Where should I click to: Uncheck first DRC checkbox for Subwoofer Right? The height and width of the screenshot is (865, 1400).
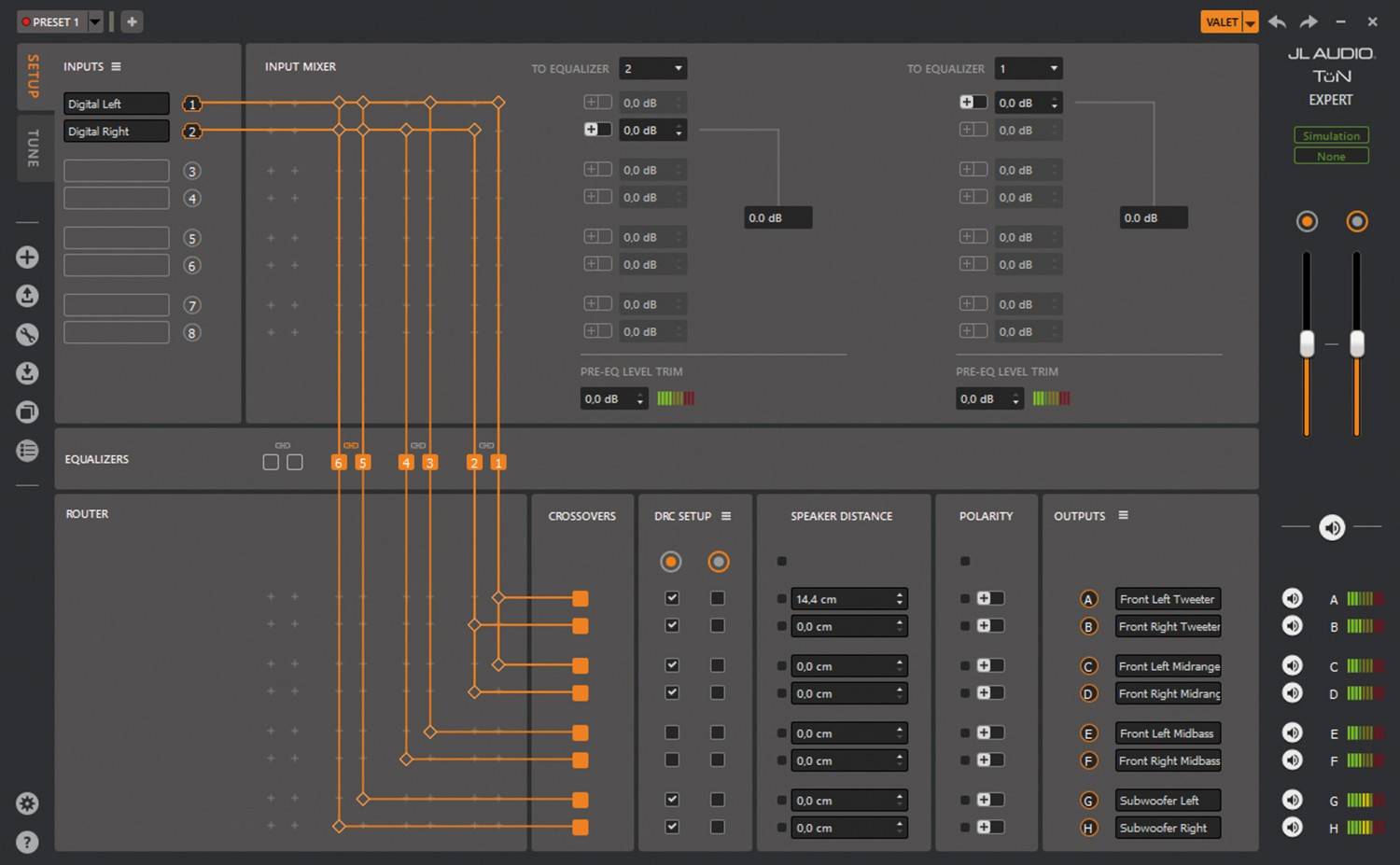[672, 827]
